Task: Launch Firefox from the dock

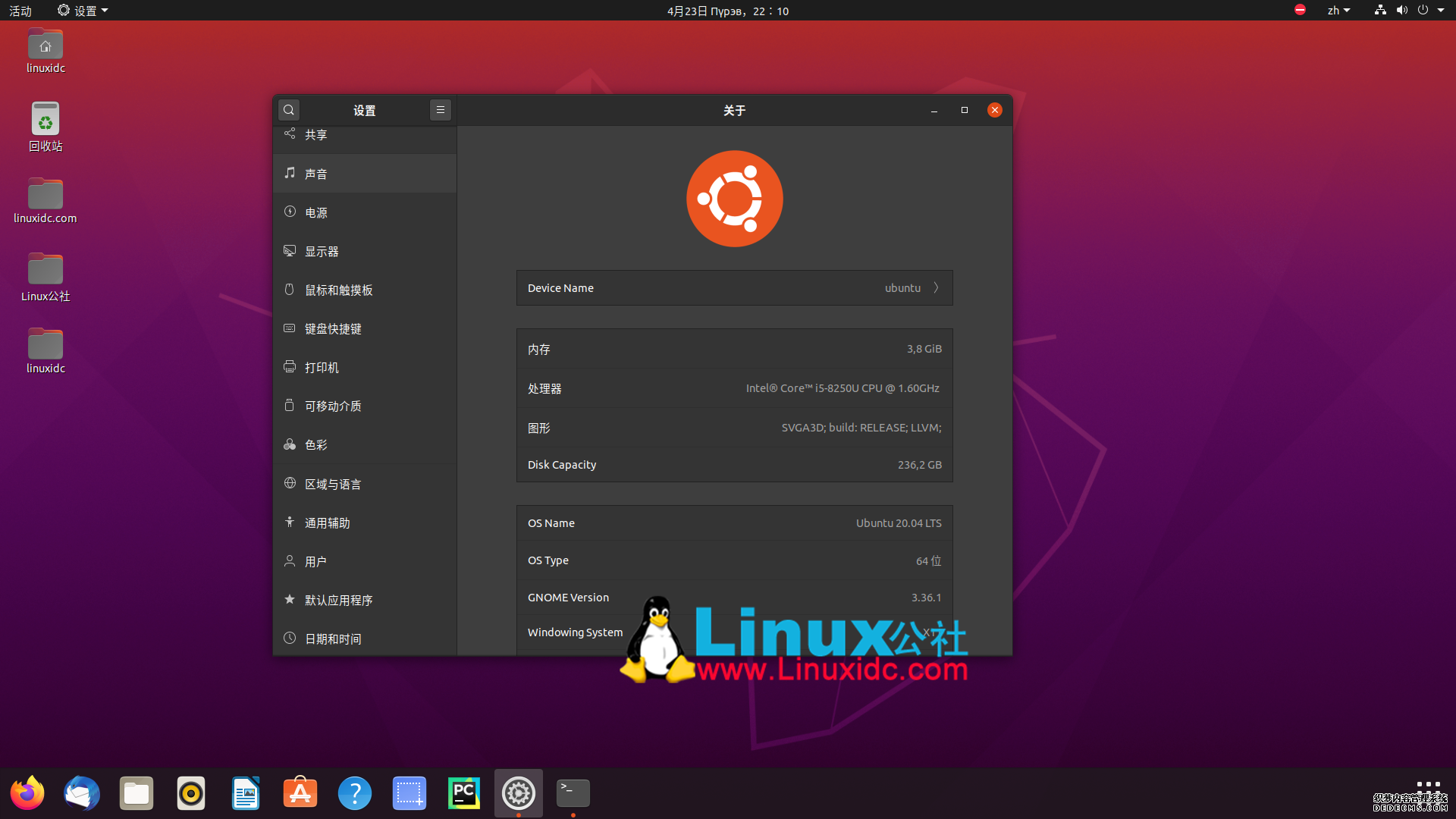Action: (x=27, y=793)
